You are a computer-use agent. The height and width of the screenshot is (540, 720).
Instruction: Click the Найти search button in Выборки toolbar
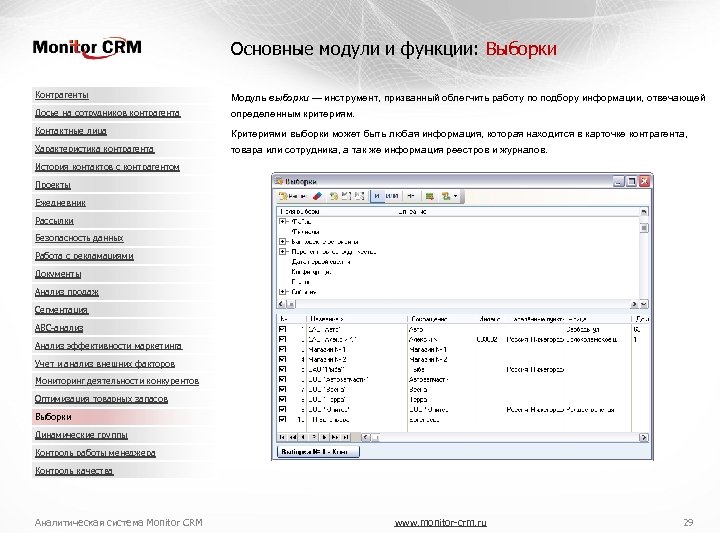click(292, 196)
